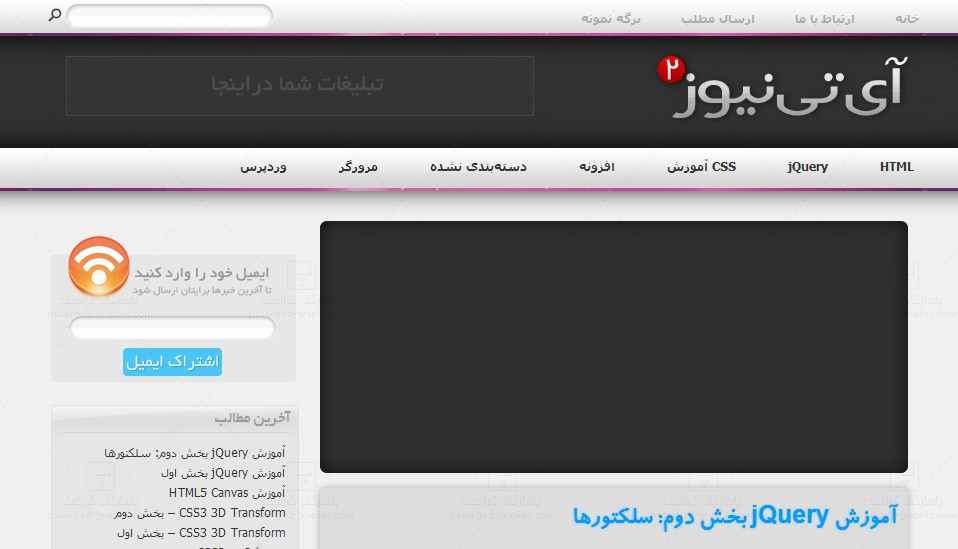
Task: Click the magnifier search icon
Action: click(55, 15)
